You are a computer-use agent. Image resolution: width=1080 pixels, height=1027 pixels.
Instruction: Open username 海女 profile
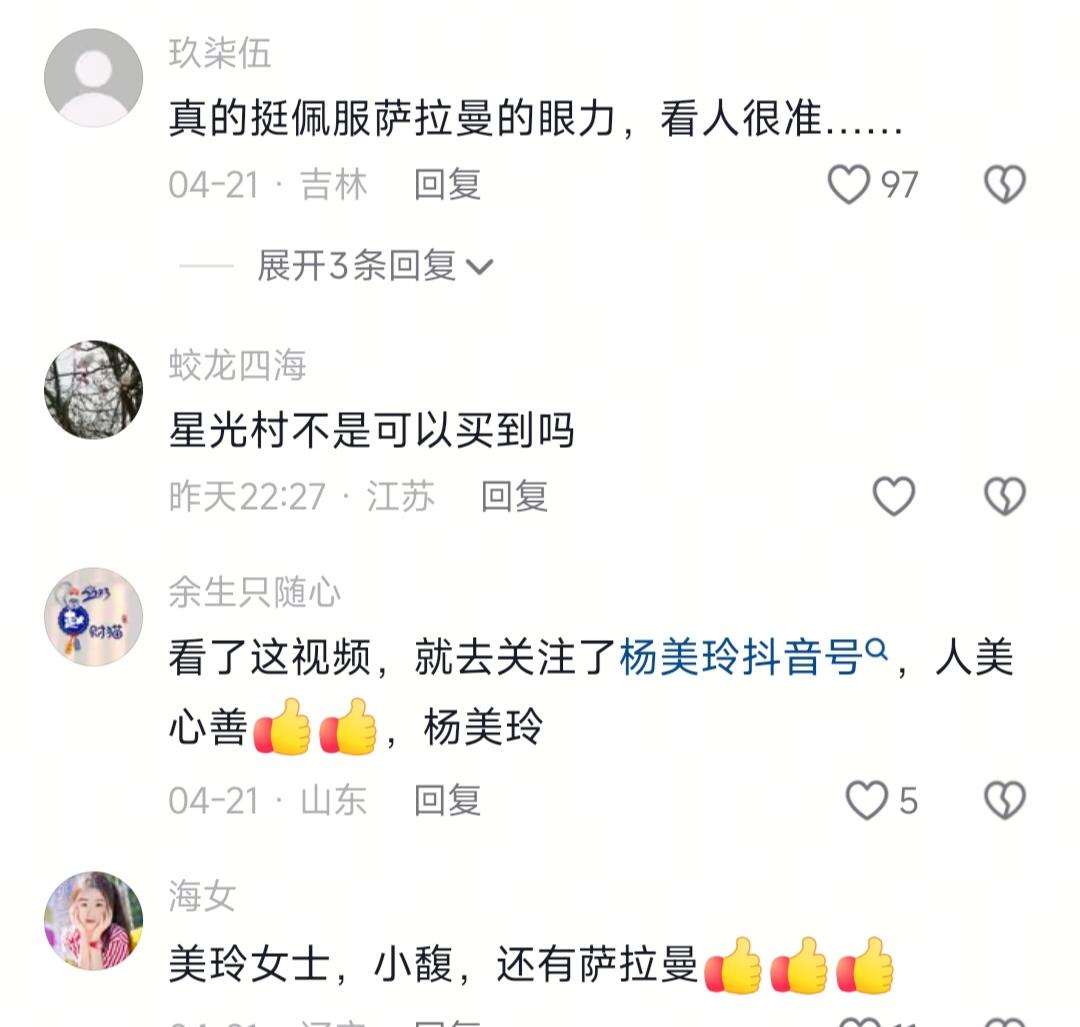202,896
